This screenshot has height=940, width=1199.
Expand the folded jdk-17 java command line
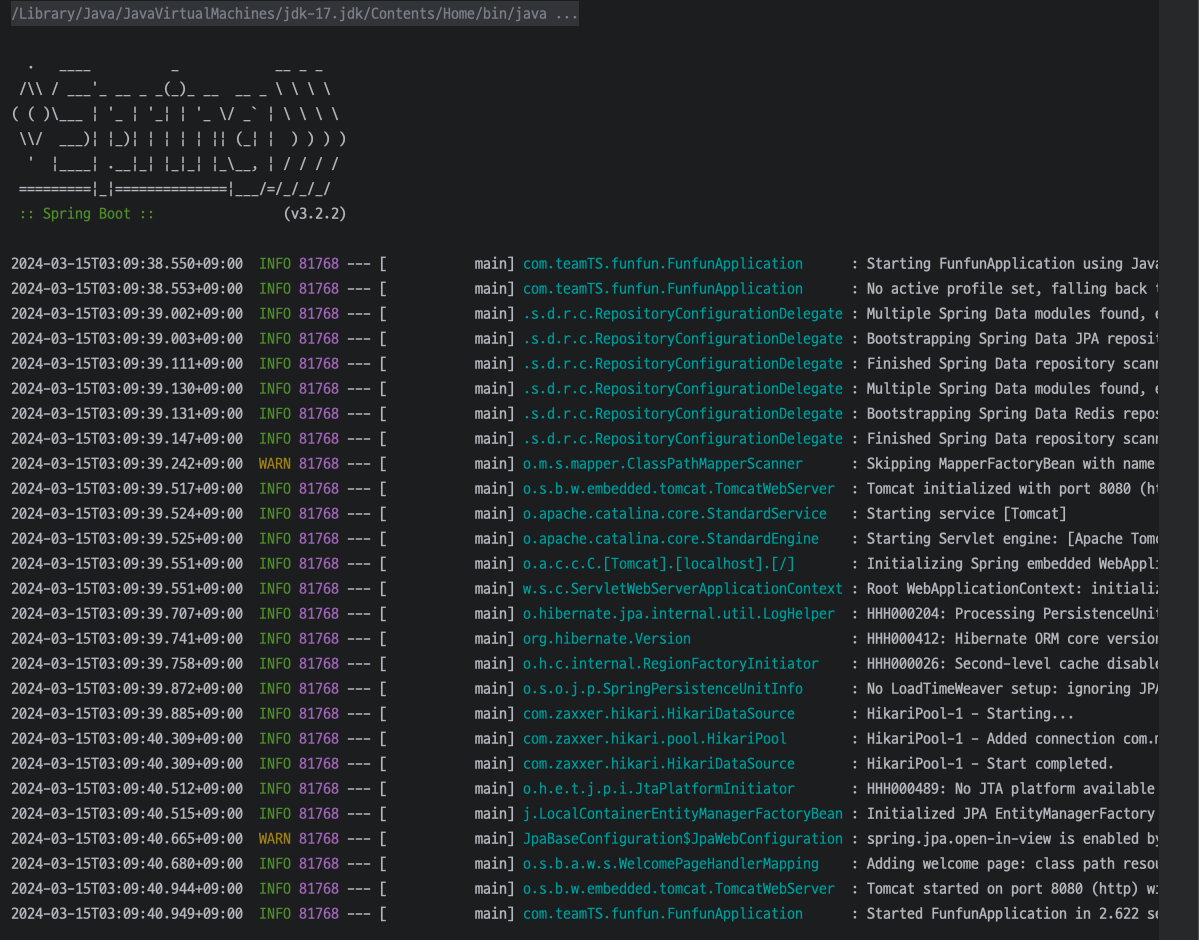pyautogui.click(x=294, y=14)
